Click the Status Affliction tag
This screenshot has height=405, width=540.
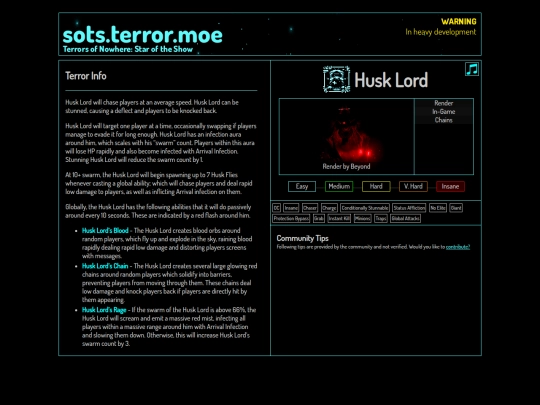pos(409,208)
